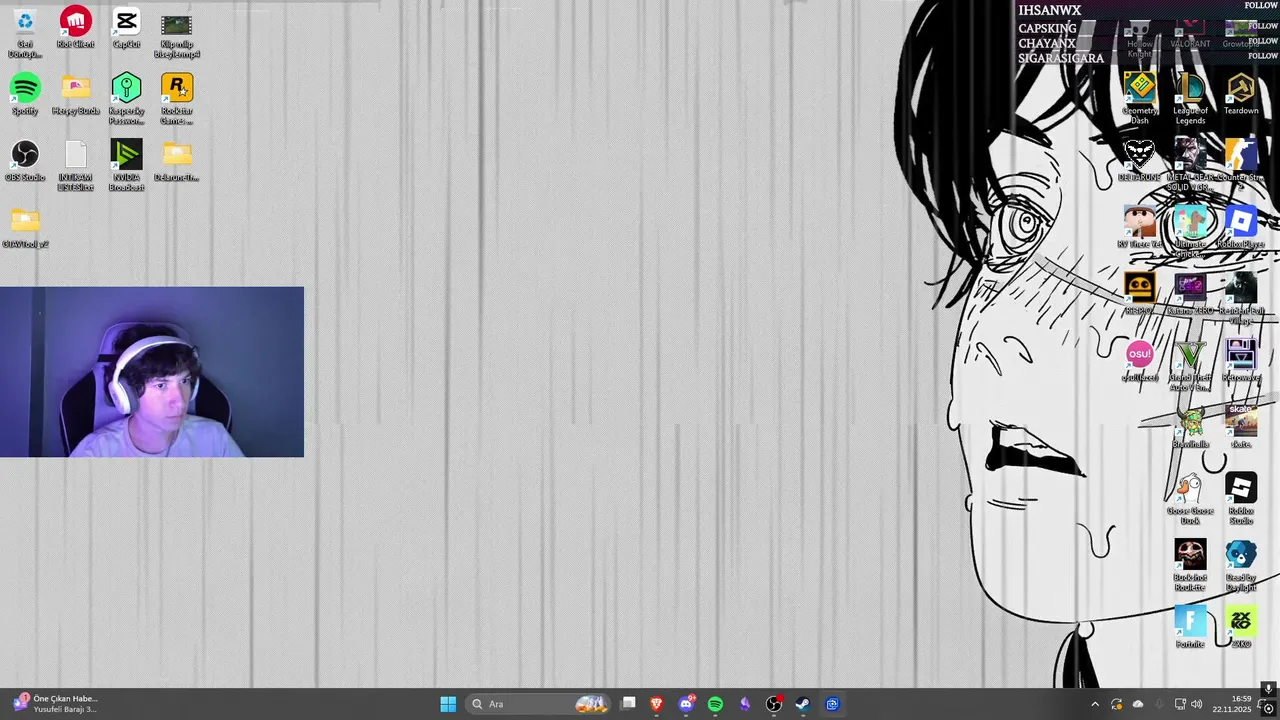Launch osu!(lazer) shortcut
Image resolution: width=1280 pixels, height=720 pixels.
click(x=1139, y=361)
